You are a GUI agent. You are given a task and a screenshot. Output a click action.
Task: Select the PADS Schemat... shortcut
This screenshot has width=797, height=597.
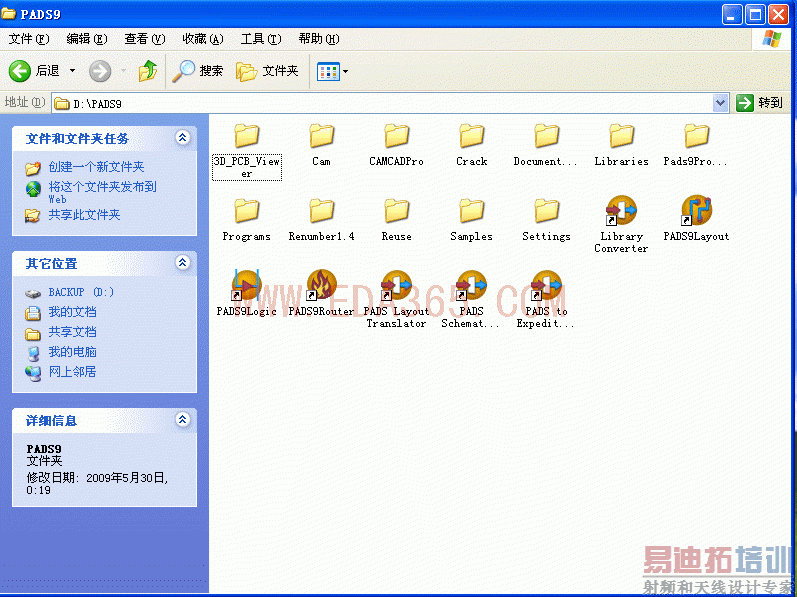pyautogui.click(x=471, y=300)
